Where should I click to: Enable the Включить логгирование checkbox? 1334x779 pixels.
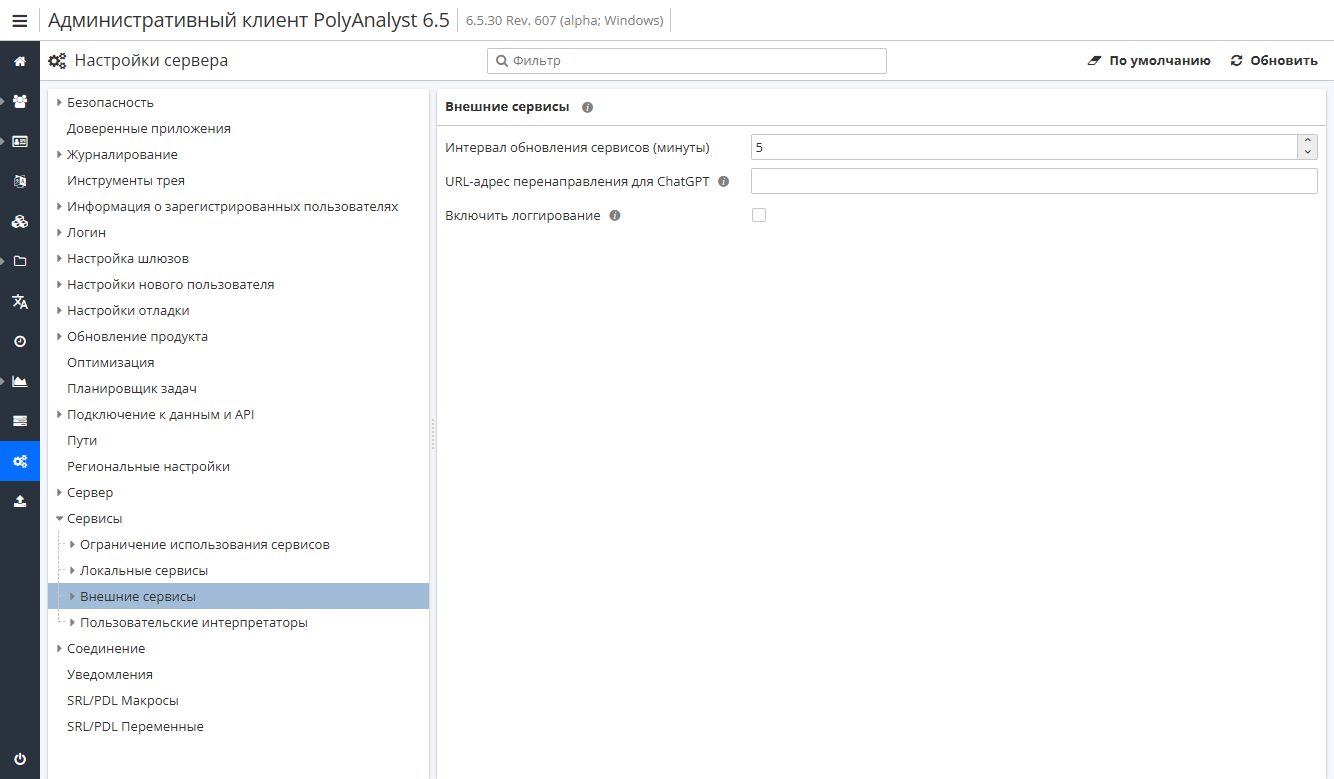click(759, 215)
